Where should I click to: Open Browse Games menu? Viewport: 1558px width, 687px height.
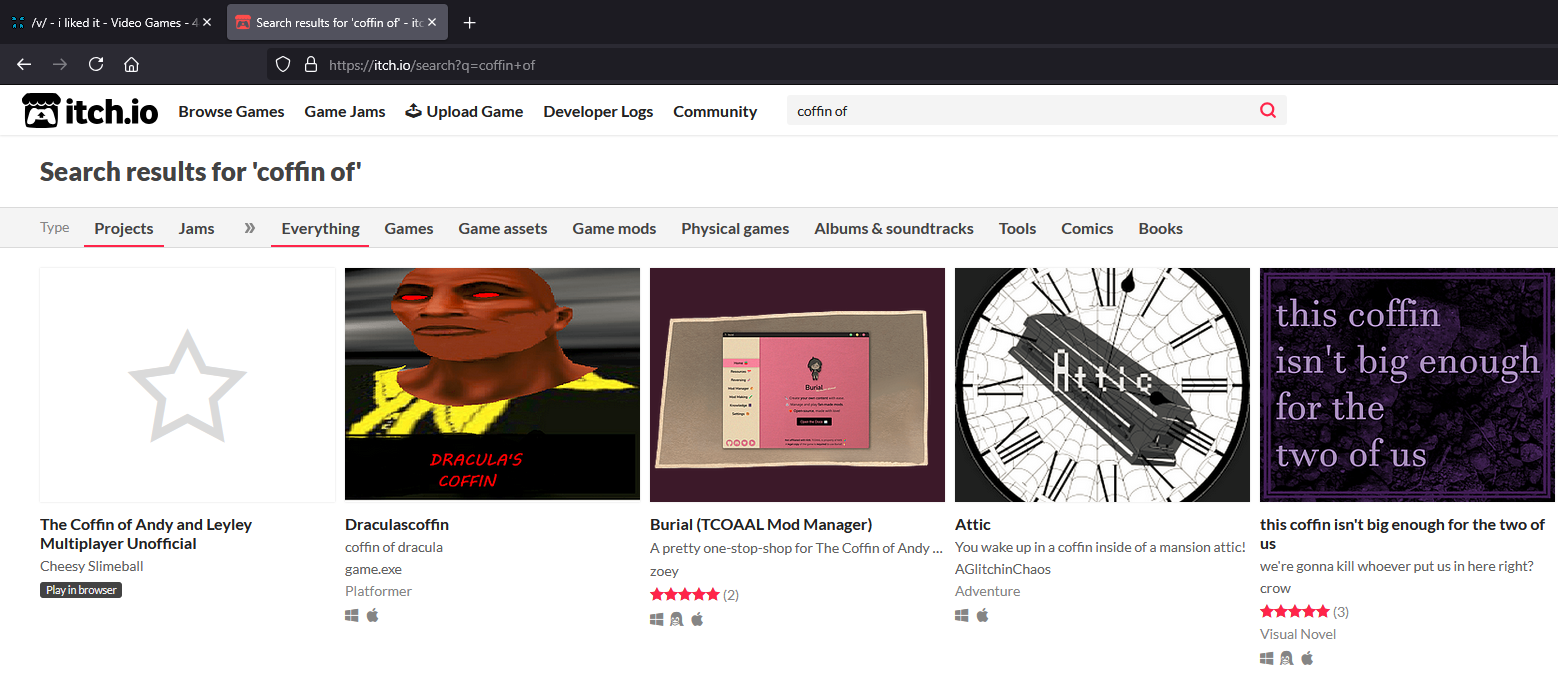[x=231, y=111]
